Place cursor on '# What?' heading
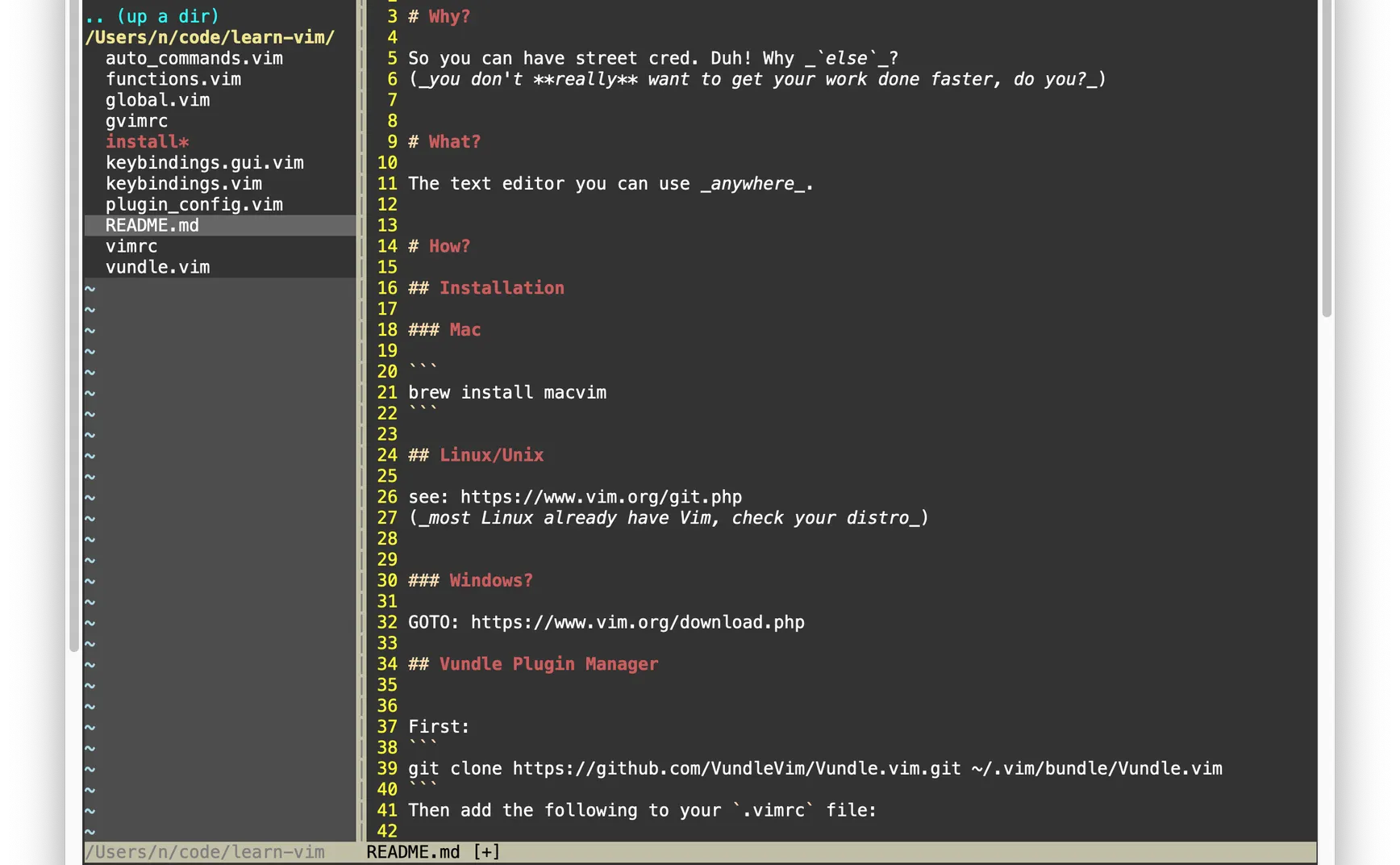This screenshot has width=1400, height=865. point(444,142)
